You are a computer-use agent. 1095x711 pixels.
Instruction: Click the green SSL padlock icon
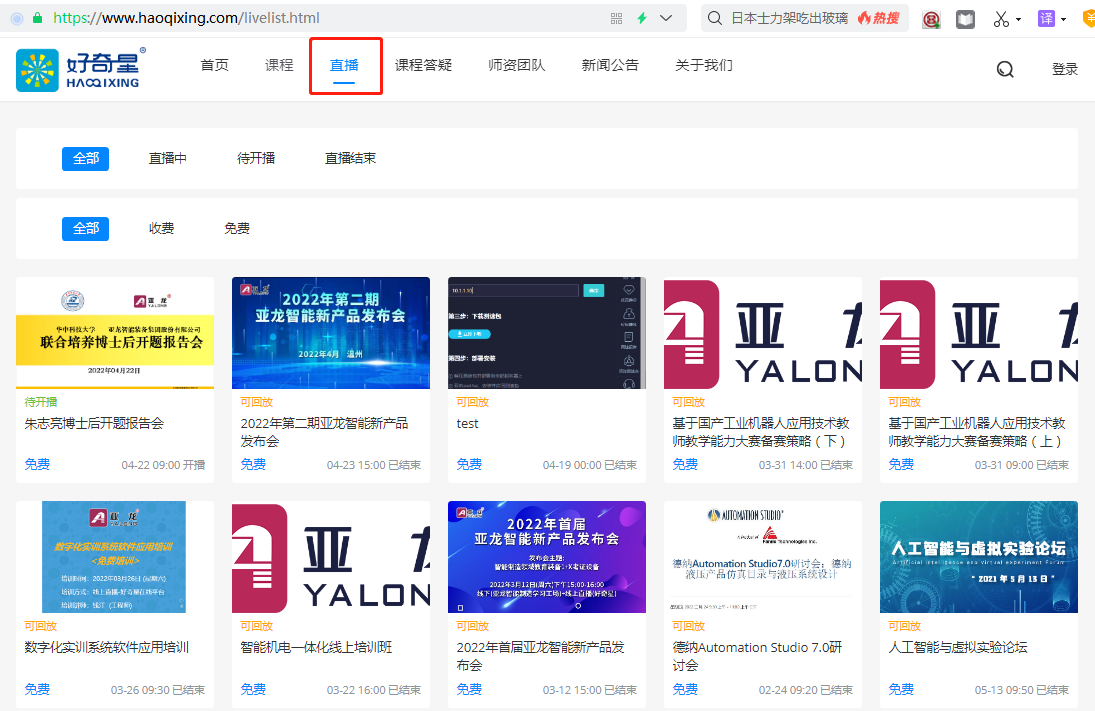(38, 18)
